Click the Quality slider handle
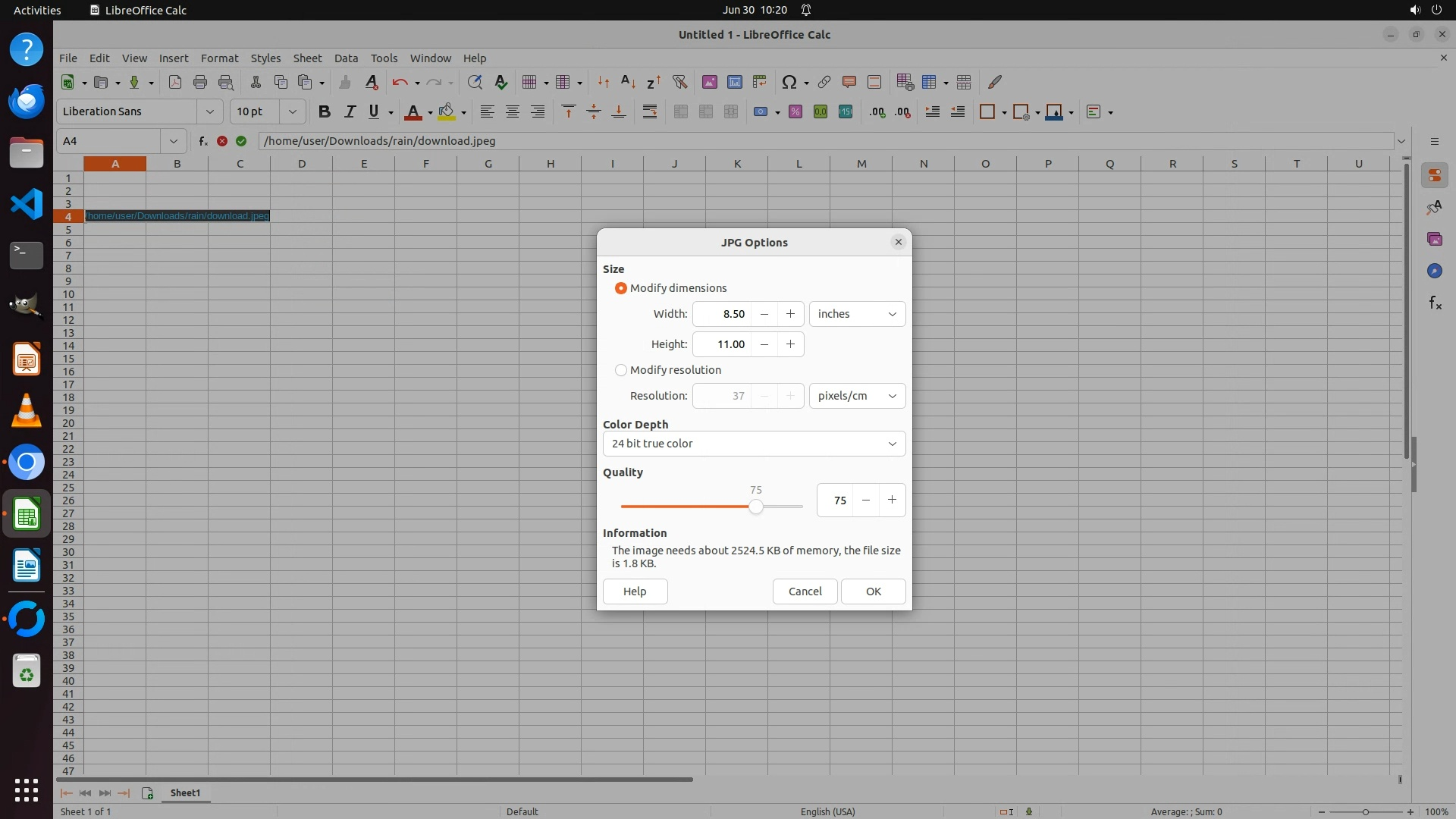 coord(755,507)
